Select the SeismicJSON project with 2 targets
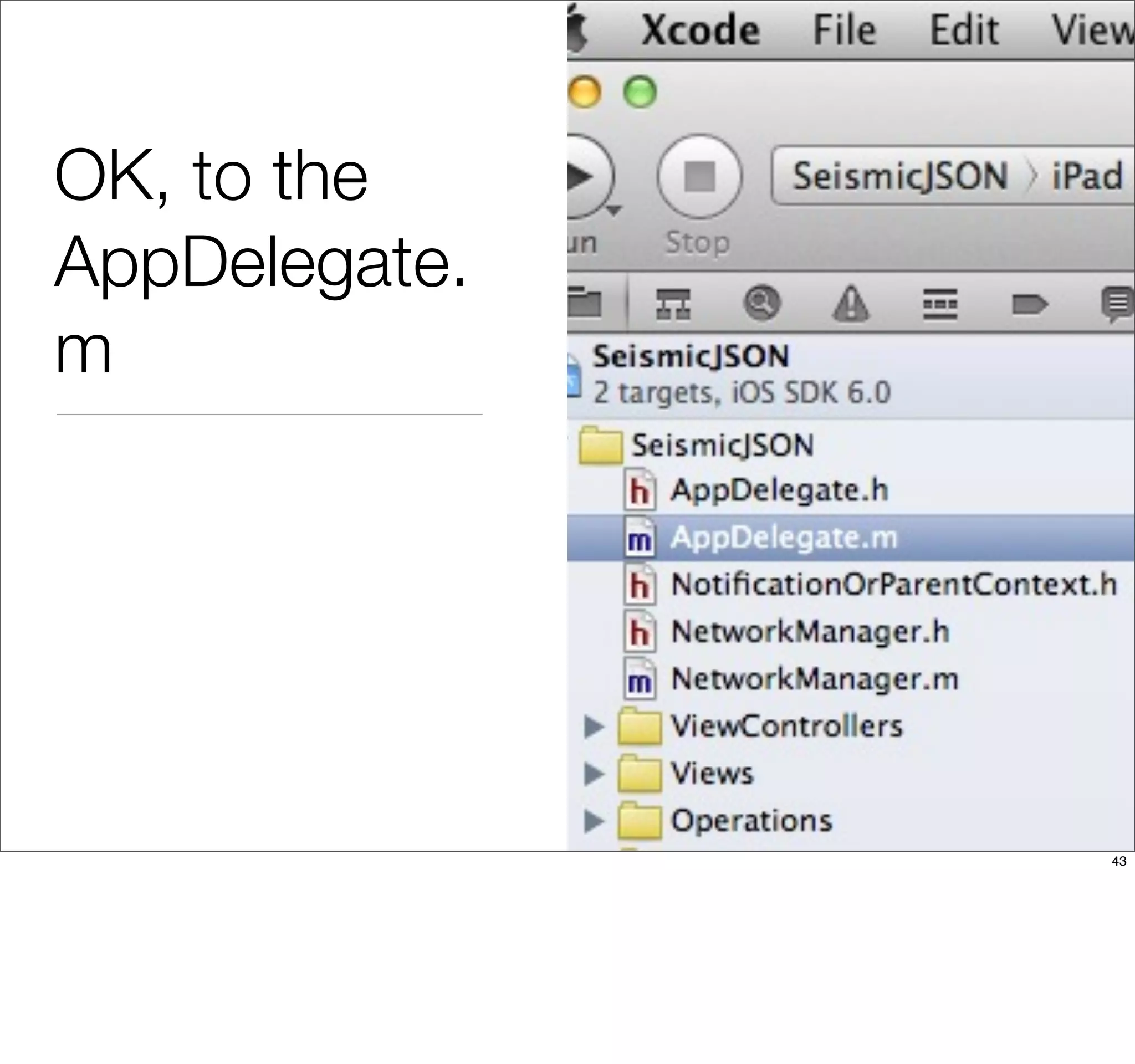Screen dimensions: 1135x1064 (x=851, y=375)
